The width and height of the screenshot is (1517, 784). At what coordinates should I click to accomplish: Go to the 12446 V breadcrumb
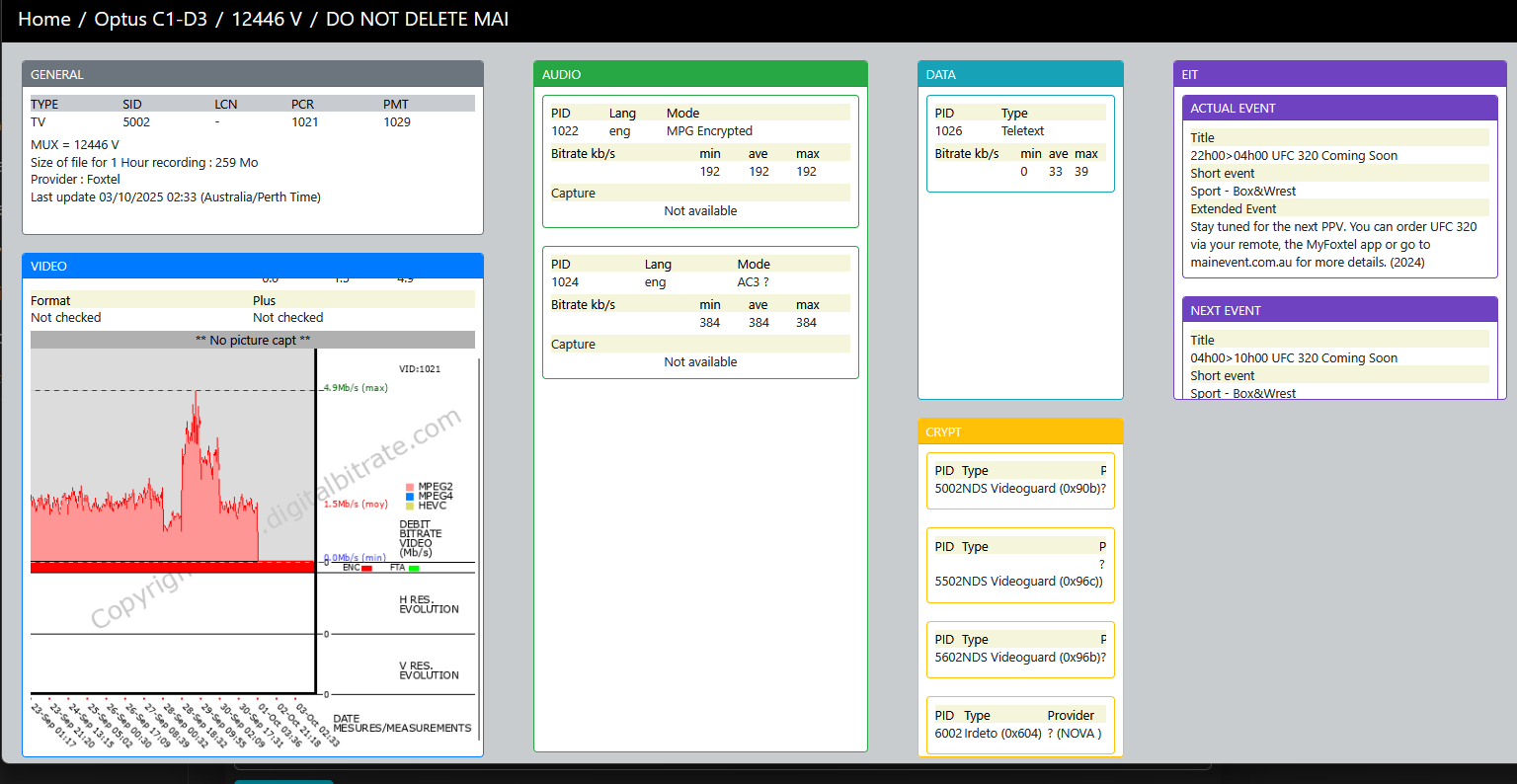click(267, 19)
